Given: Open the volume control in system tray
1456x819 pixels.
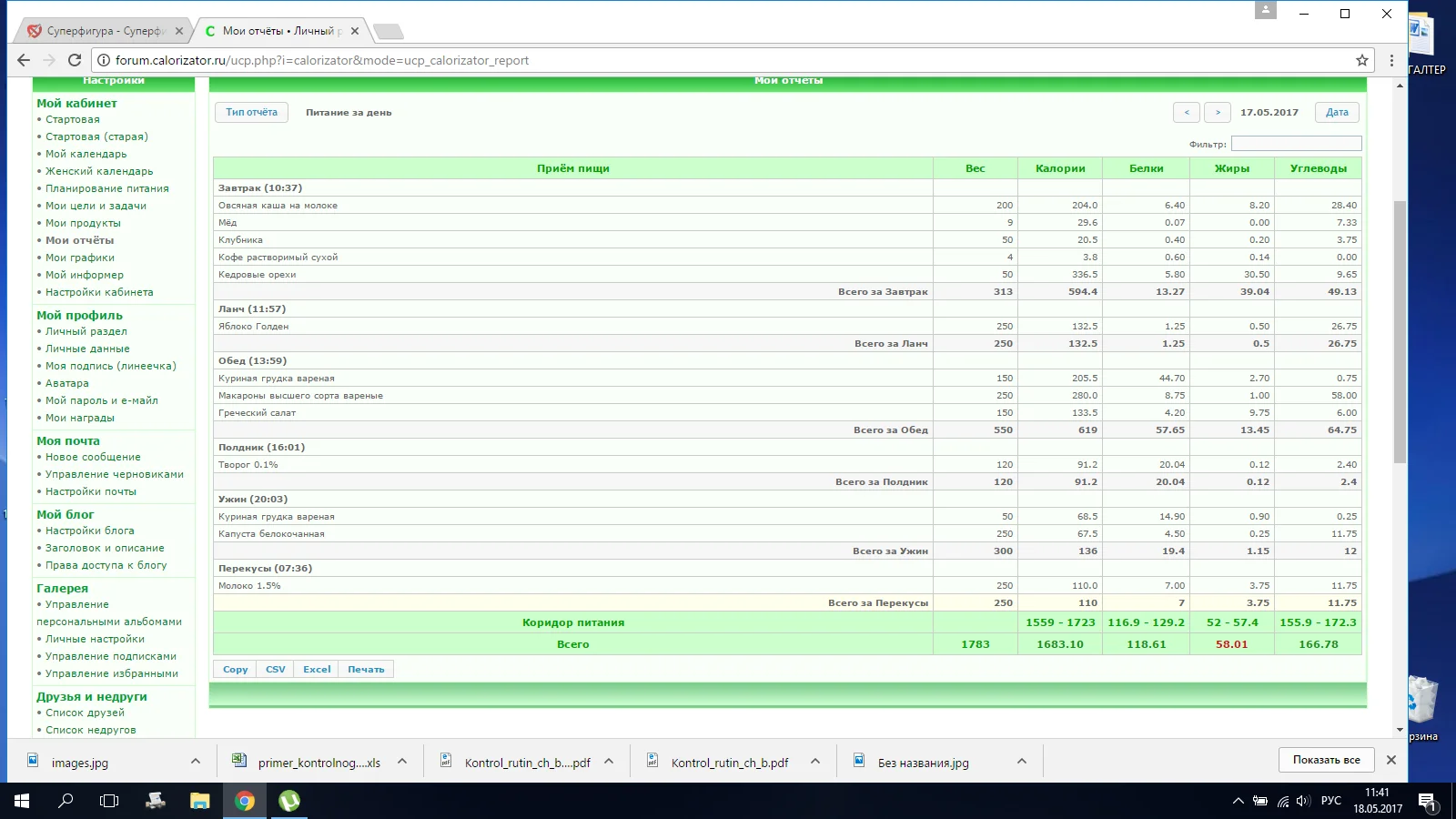Looking at the screenshot, I should click(x=1303, y=801).
